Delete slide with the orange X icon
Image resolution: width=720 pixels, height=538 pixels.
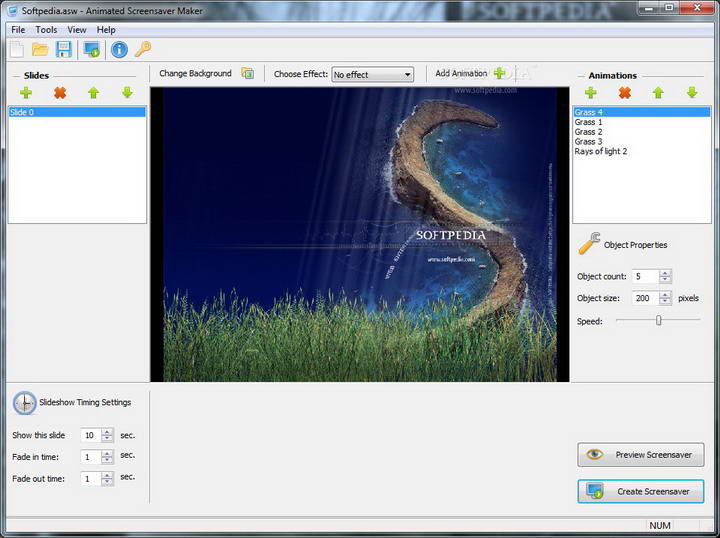tap(60, 93)
